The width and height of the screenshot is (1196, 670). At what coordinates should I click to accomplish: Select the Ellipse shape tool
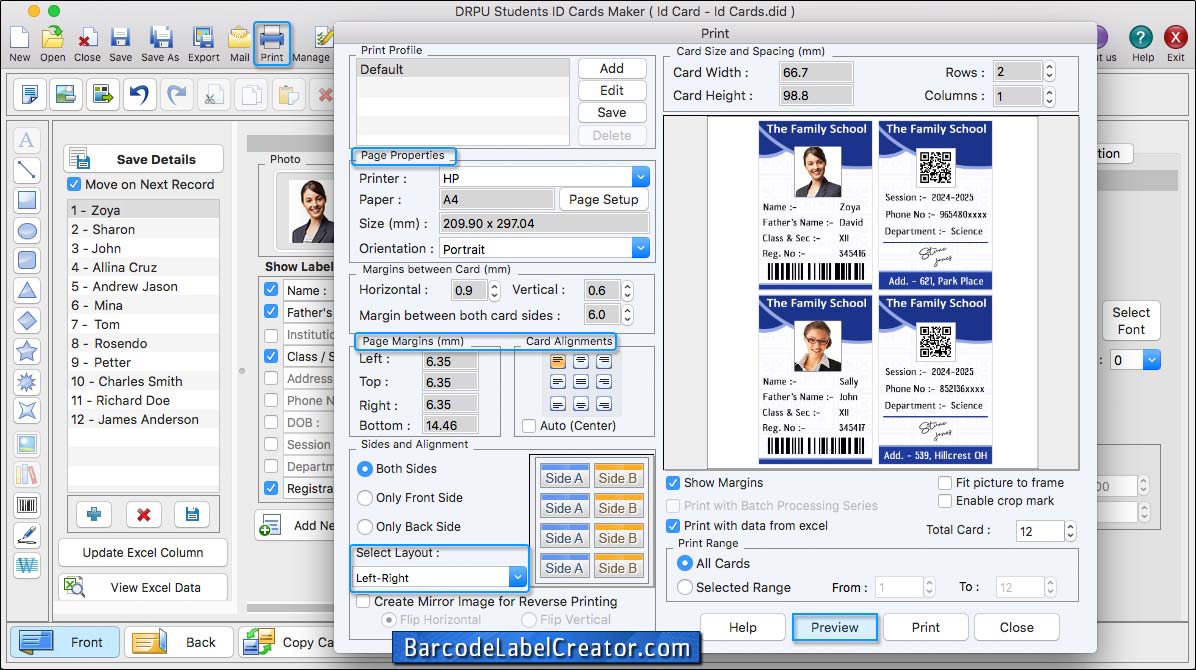(27, 230)
